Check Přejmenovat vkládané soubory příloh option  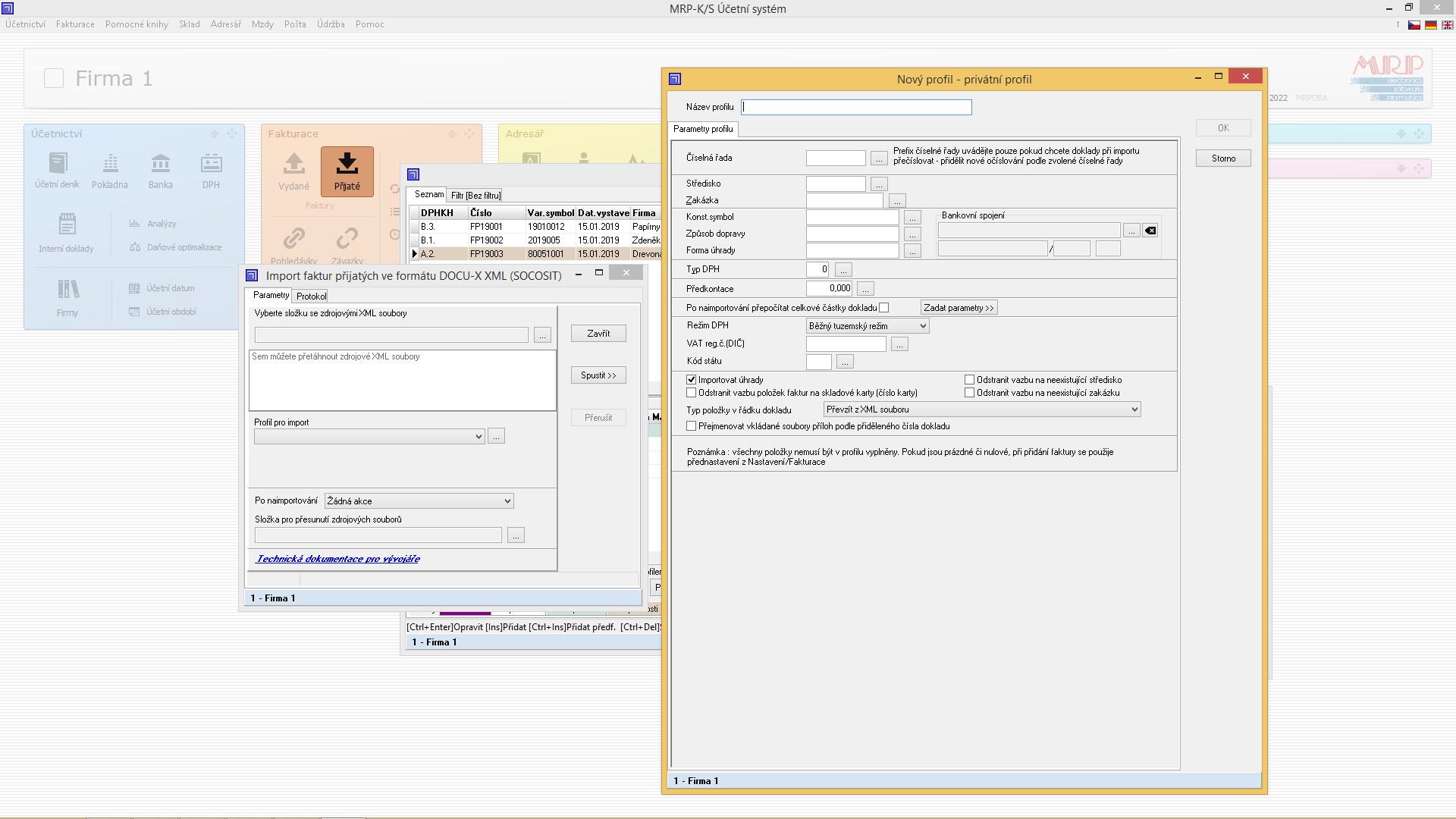[692, 426]
